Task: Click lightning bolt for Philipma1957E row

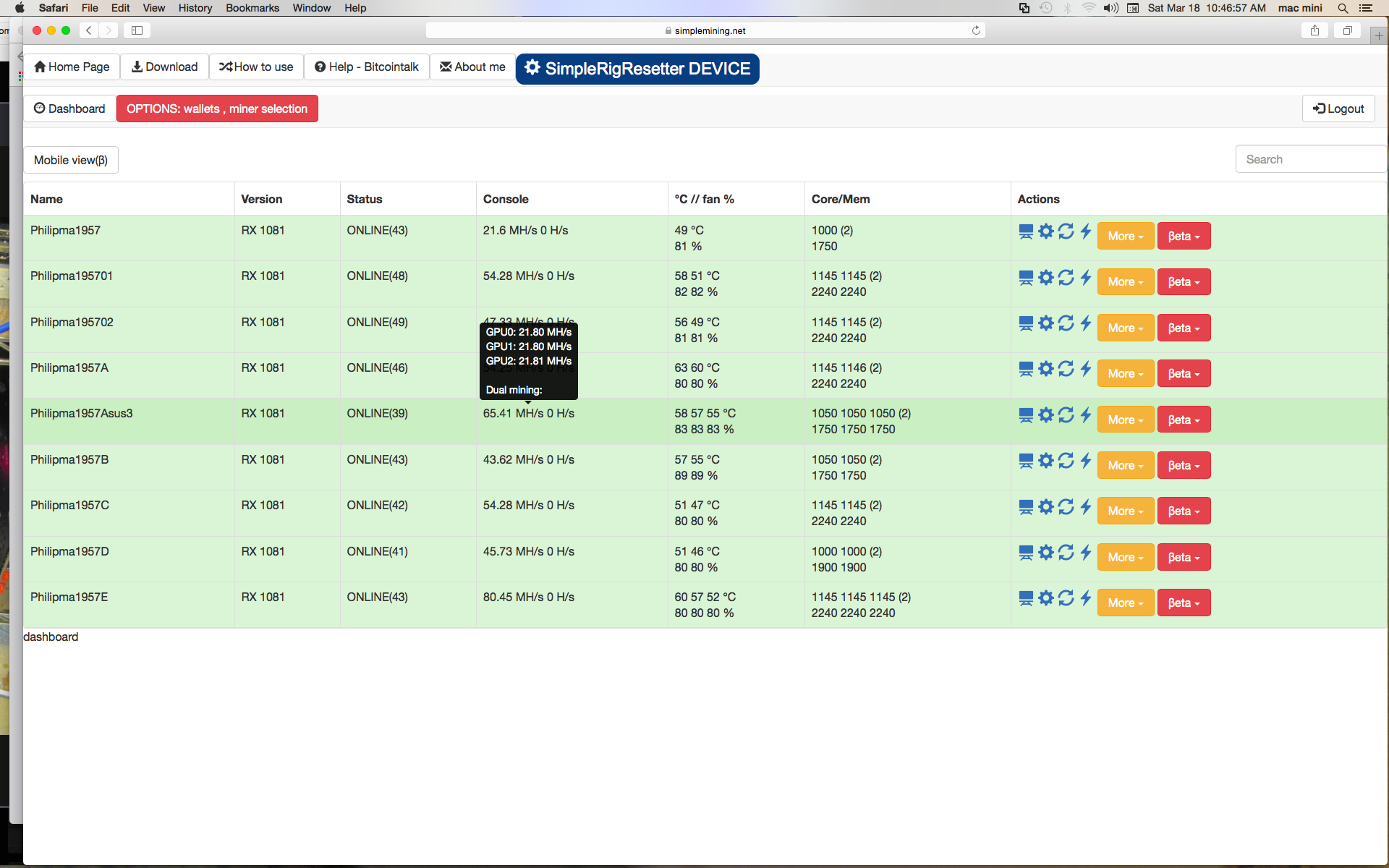Action: tap(1085, 598)
